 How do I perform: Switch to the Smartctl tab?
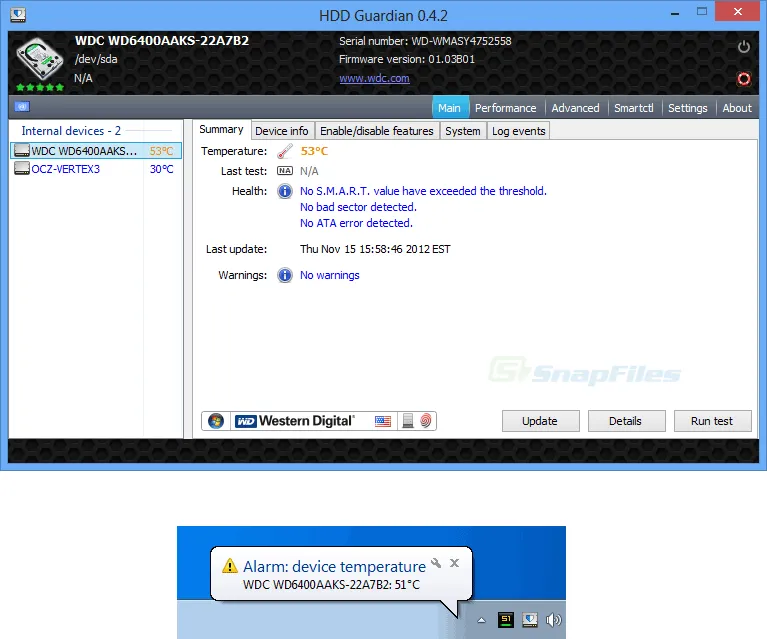tap(633, 108)
